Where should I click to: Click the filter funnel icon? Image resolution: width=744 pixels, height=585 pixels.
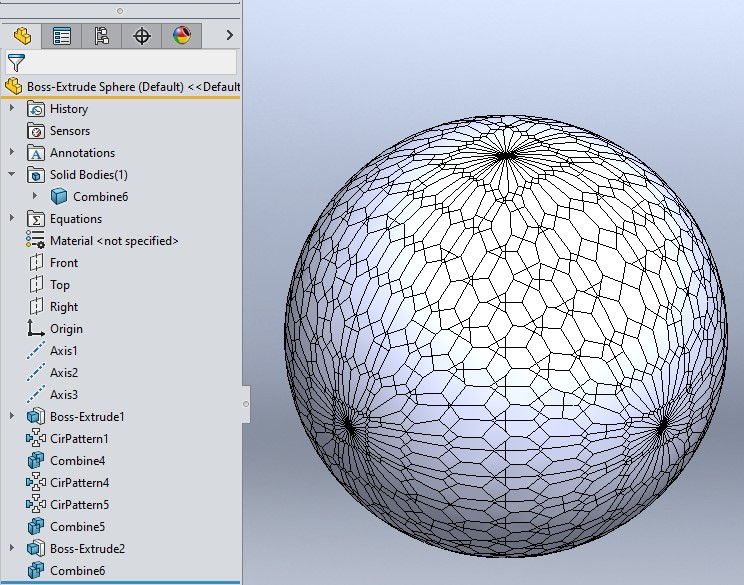click(17, 63)
